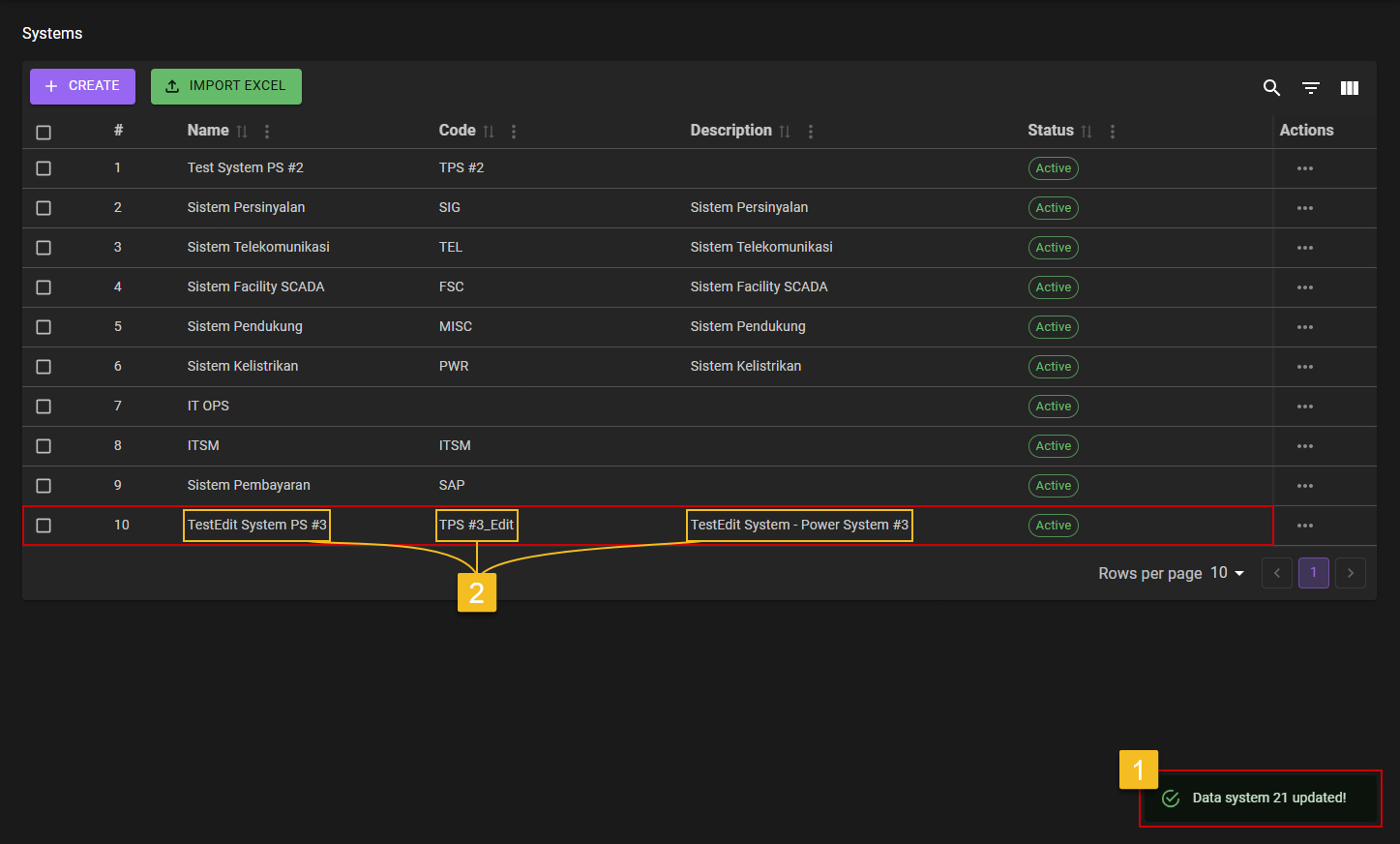
Task: Select checkbox for Sistem Pembayaran row
Action: tap(44, 486)
